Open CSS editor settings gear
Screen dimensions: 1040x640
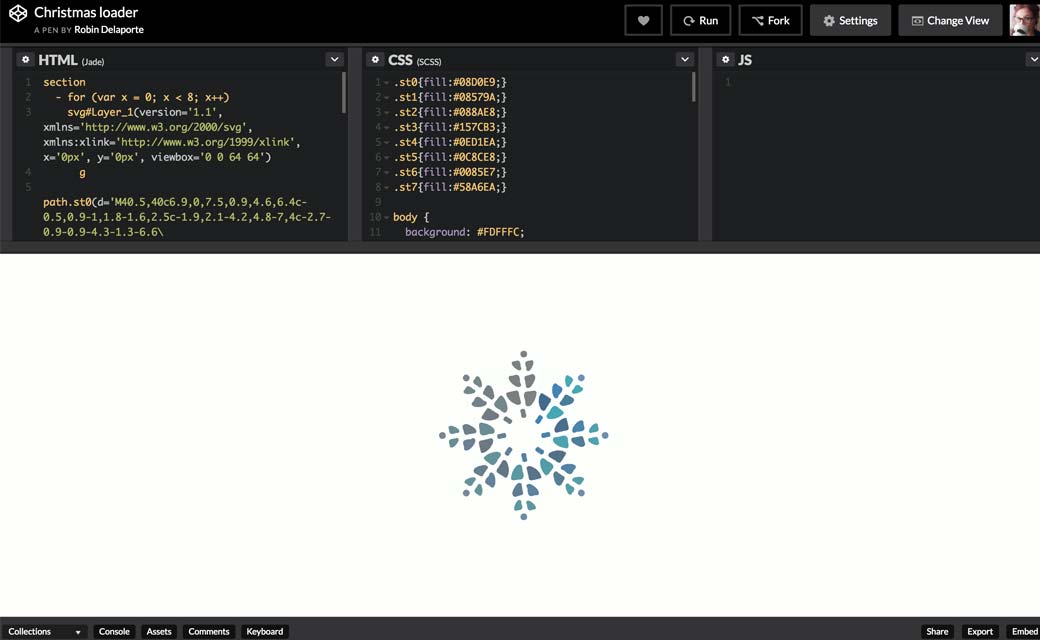tap(374, 60)
